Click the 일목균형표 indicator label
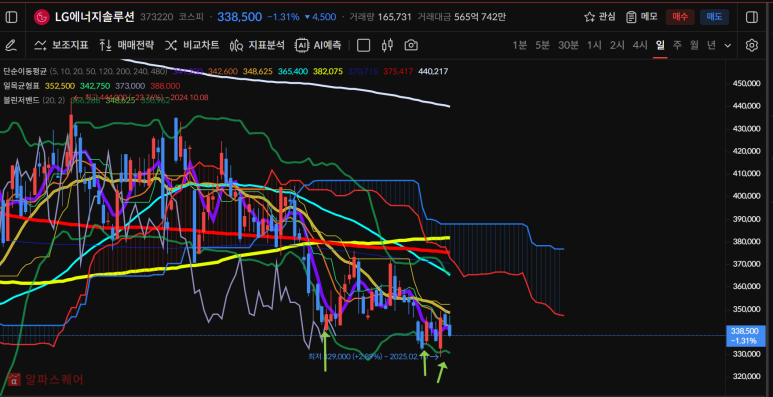 click(x=22, y=85)
